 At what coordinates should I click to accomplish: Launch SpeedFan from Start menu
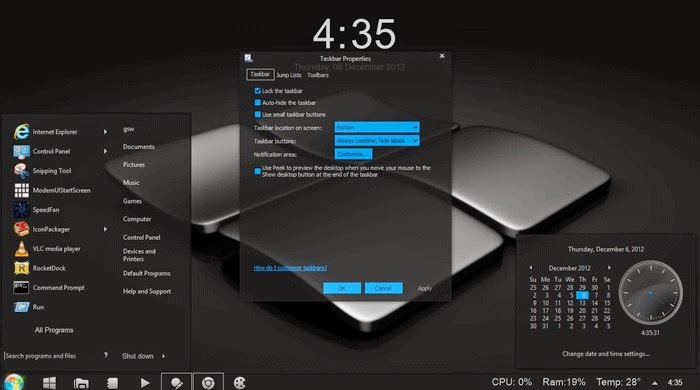[x=37, y=210]
